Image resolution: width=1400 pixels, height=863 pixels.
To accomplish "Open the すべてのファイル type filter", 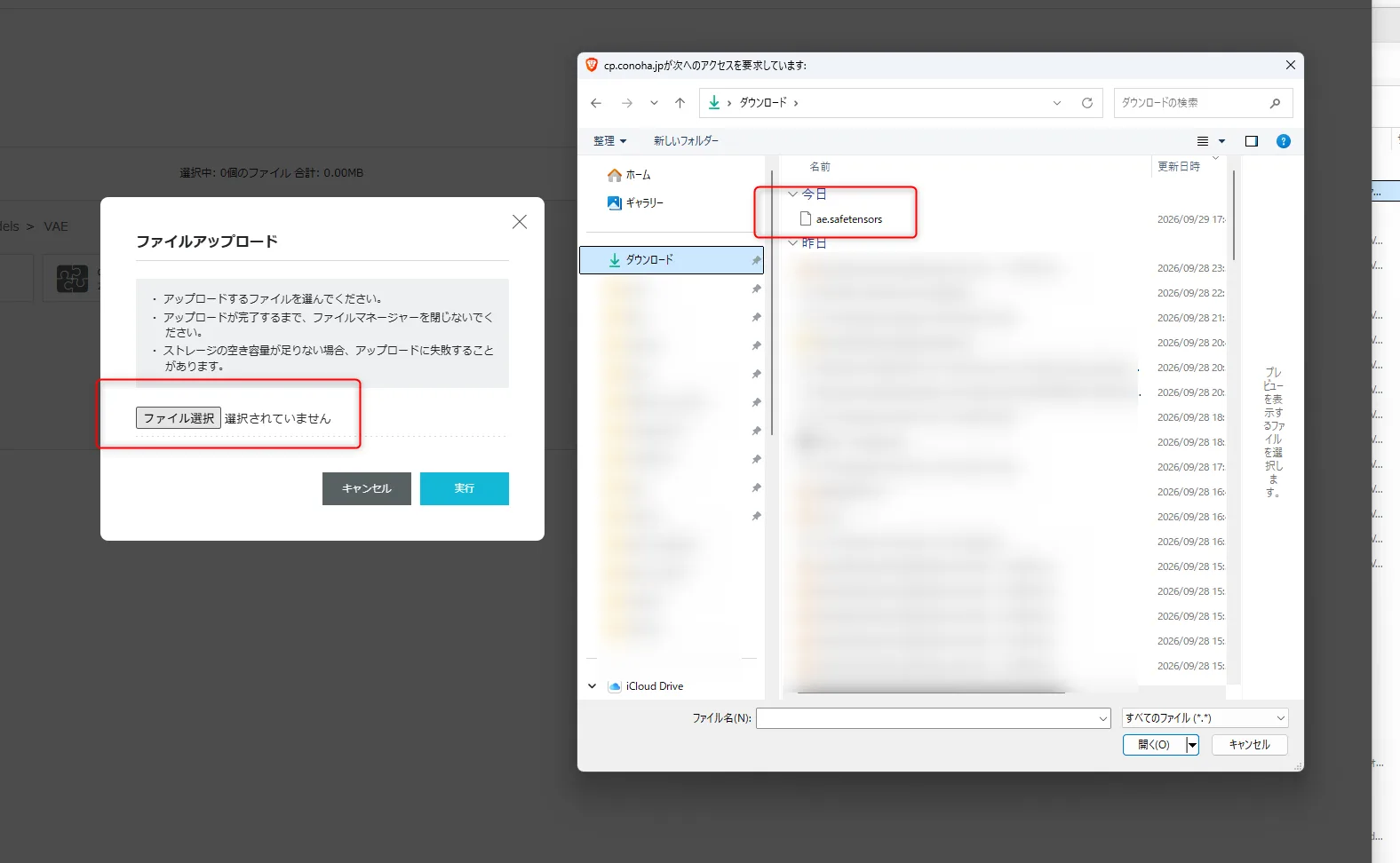I will pos(1205,718).
